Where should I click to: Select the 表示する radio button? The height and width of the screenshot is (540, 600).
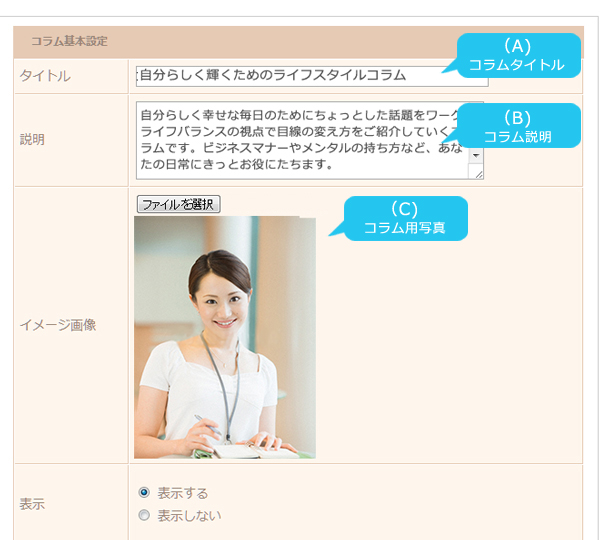coord(144,492)
